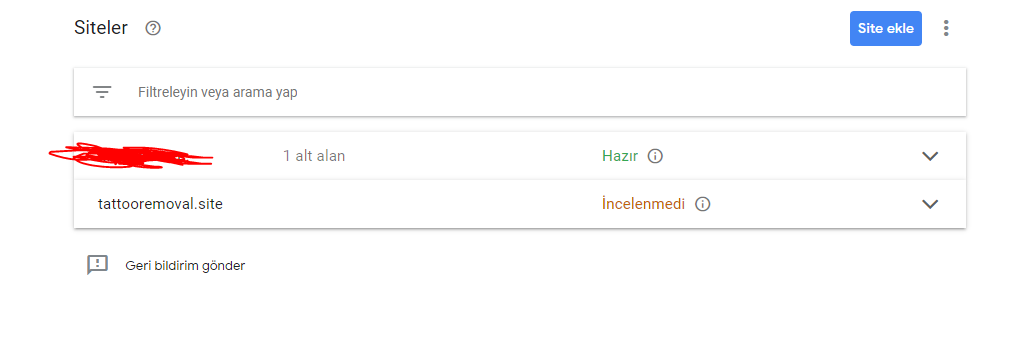
Task: Select the tattooremoval.site entry
Action: (161, 204)
